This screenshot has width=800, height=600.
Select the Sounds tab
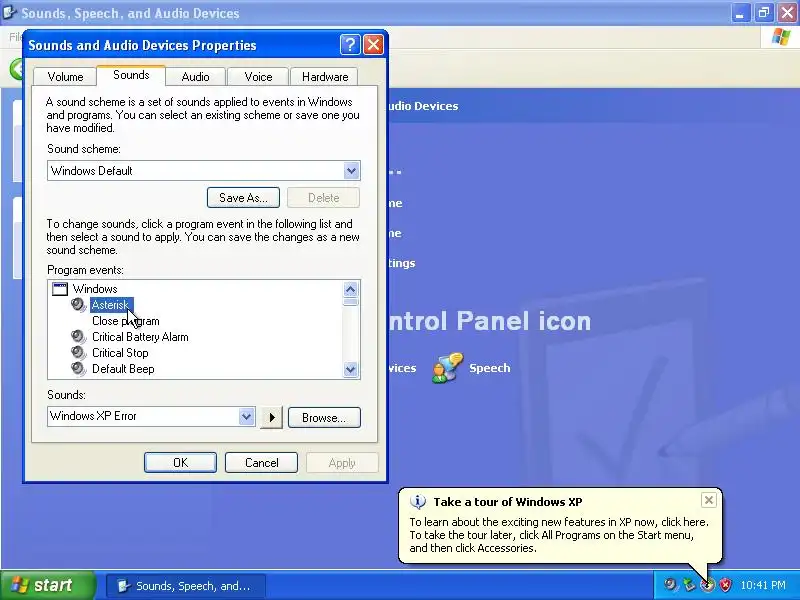[x=131, y=75]
